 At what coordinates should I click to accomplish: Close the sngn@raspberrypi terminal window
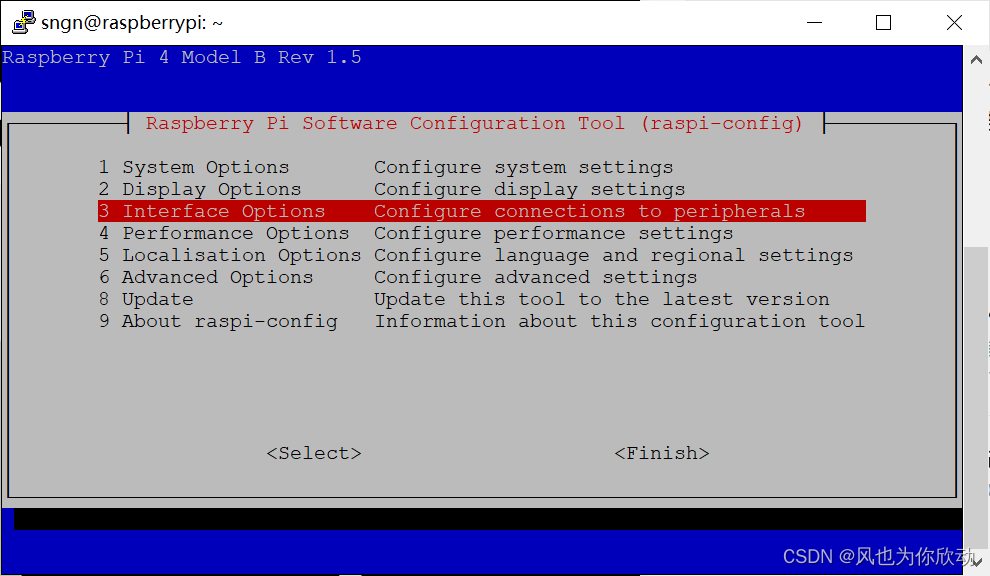(954, 23)
